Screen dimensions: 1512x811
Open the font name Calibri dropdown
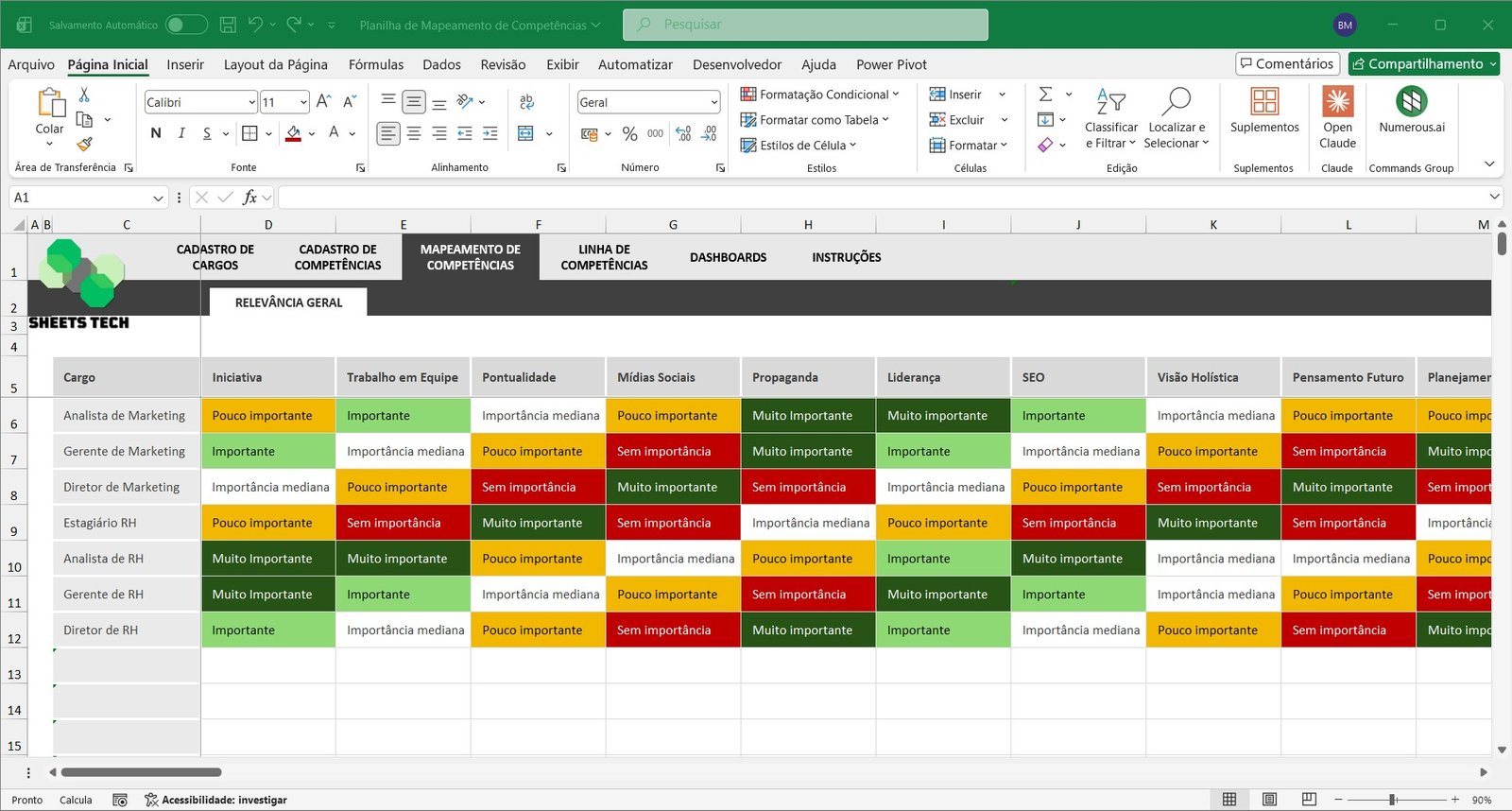(252, 102)
